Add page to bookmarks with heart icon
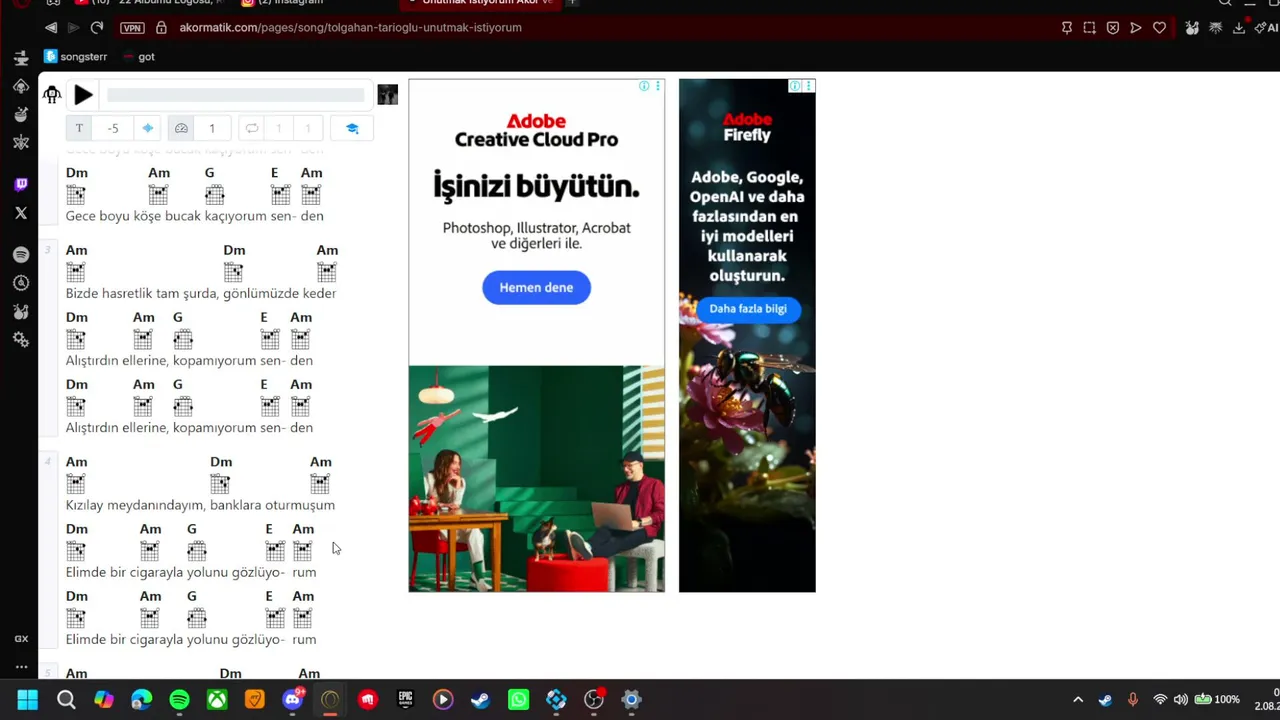This screenshot has width=1280, height=720. click(1160, 28)
